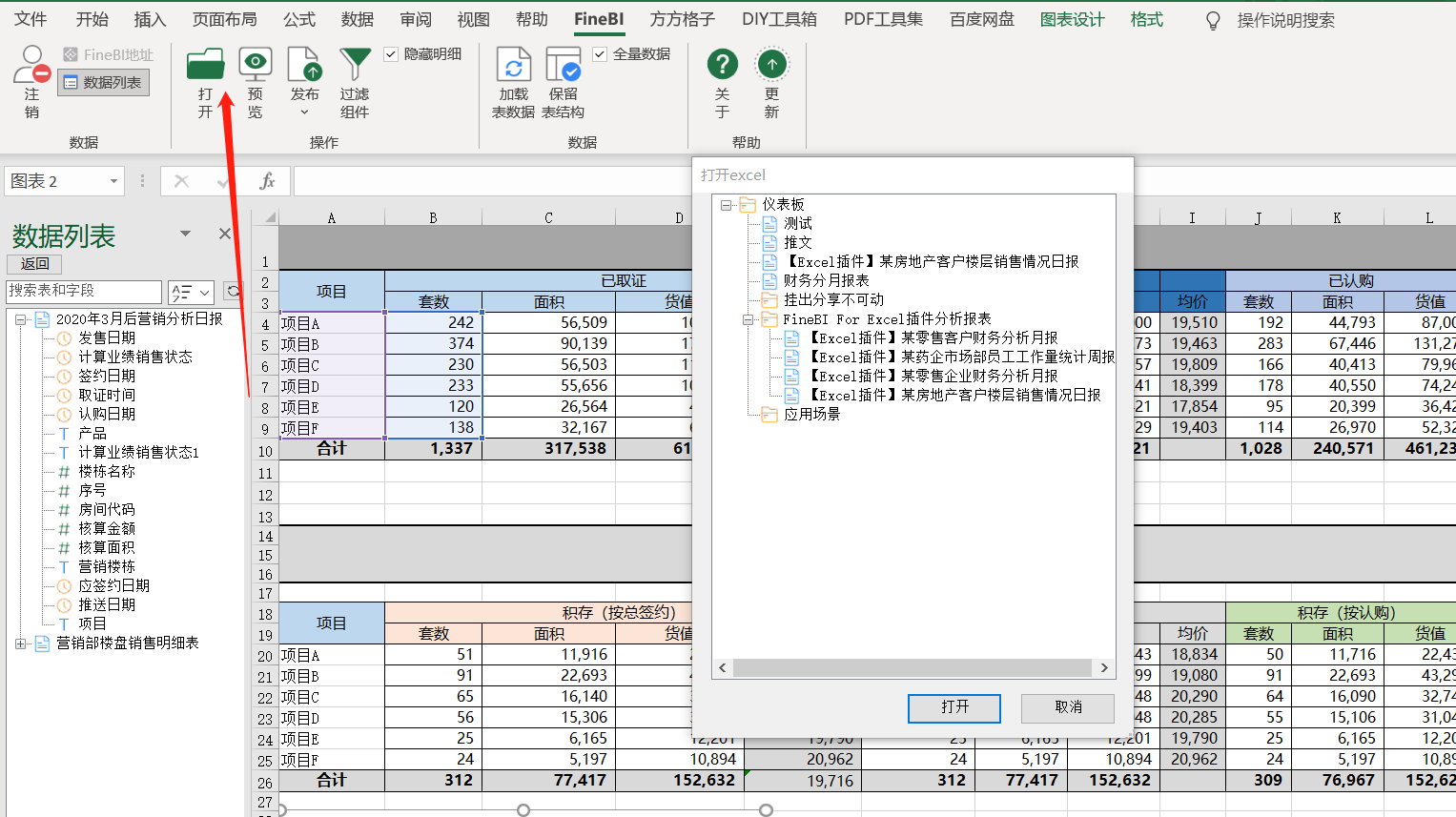Switch to the PDF工具集 ribbon tab

tap(884, 19)
